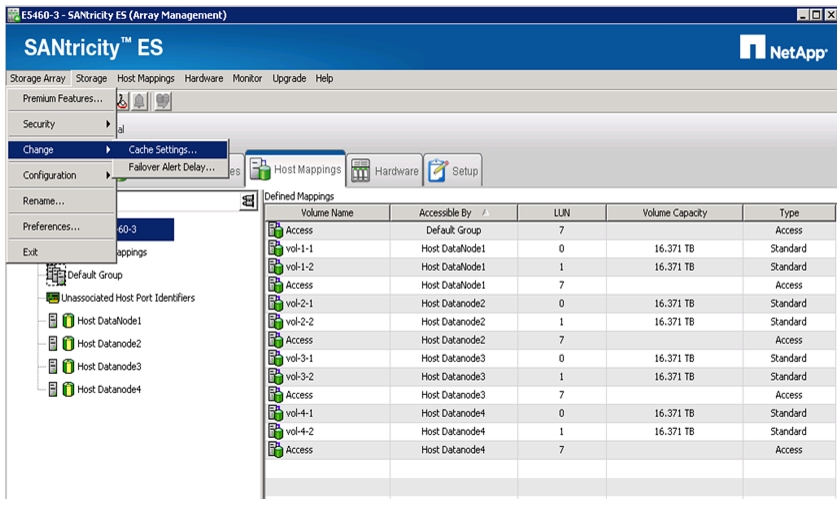The height and width of the screenshot is (529, 840).
Task: Sort by the Type column header
Action: [x=789, y=213]
